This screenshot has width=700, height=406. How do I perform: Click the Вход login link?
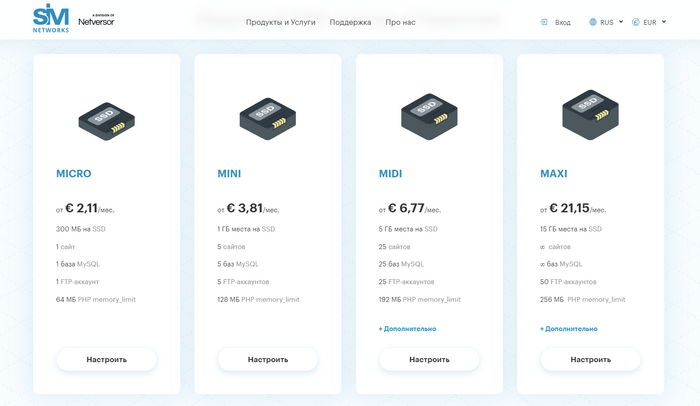[562, 22]
